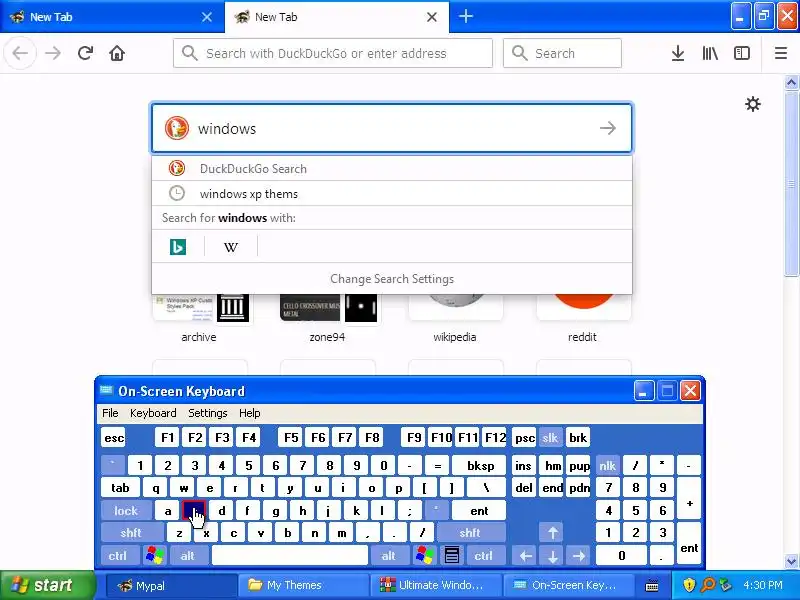The height and width of the screenshot is (600, 800).
Task: Click the right arrow key on-screen
Action: click(x=579, y=556)
